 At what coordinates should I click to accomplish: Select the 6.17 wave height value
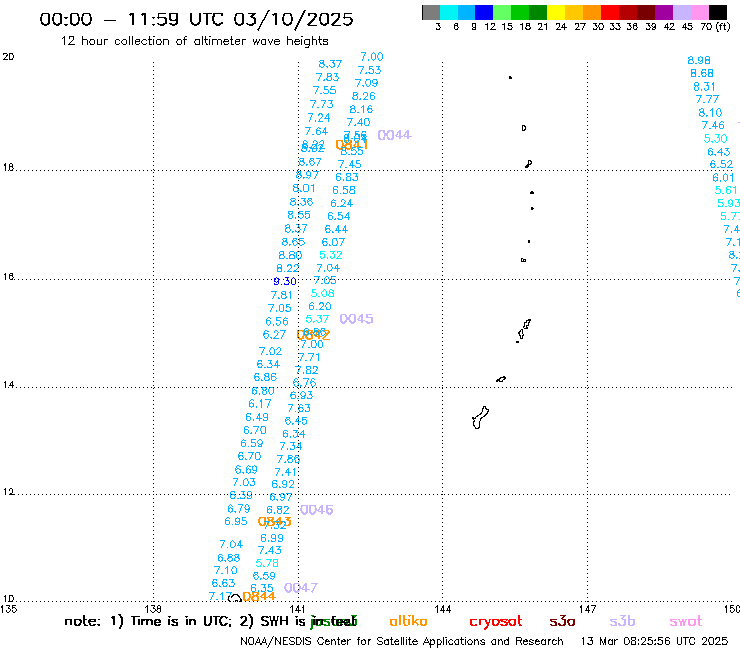(260, 404)
